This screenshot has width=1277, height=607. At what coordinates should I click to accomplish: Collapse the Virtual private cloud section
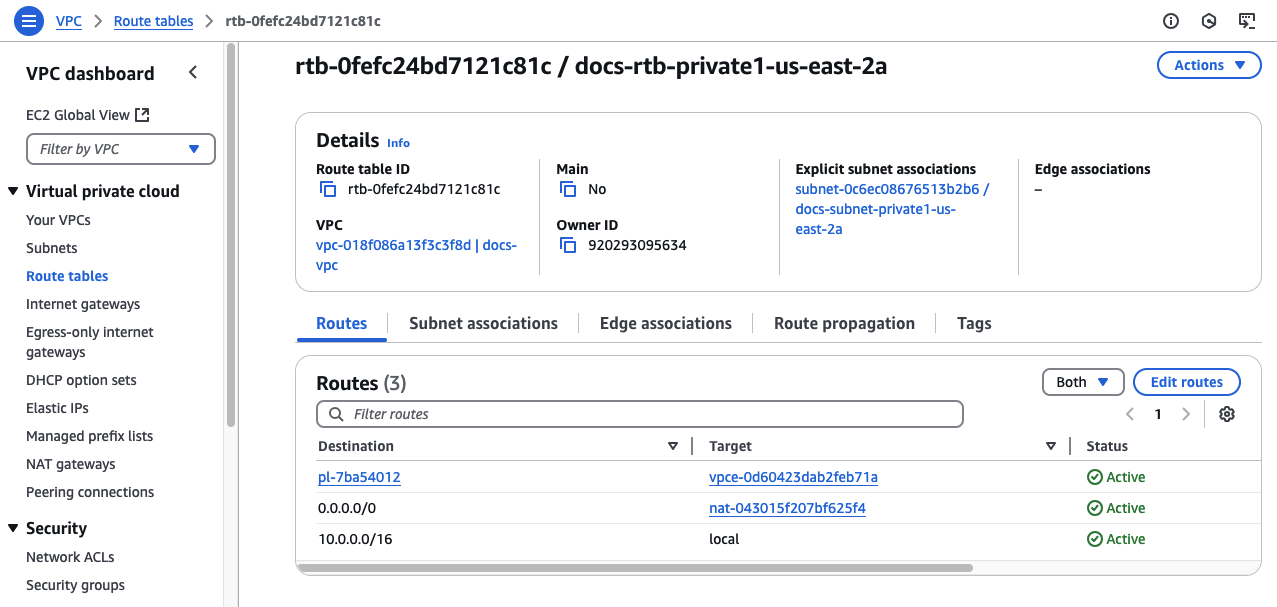click(12, 191)
